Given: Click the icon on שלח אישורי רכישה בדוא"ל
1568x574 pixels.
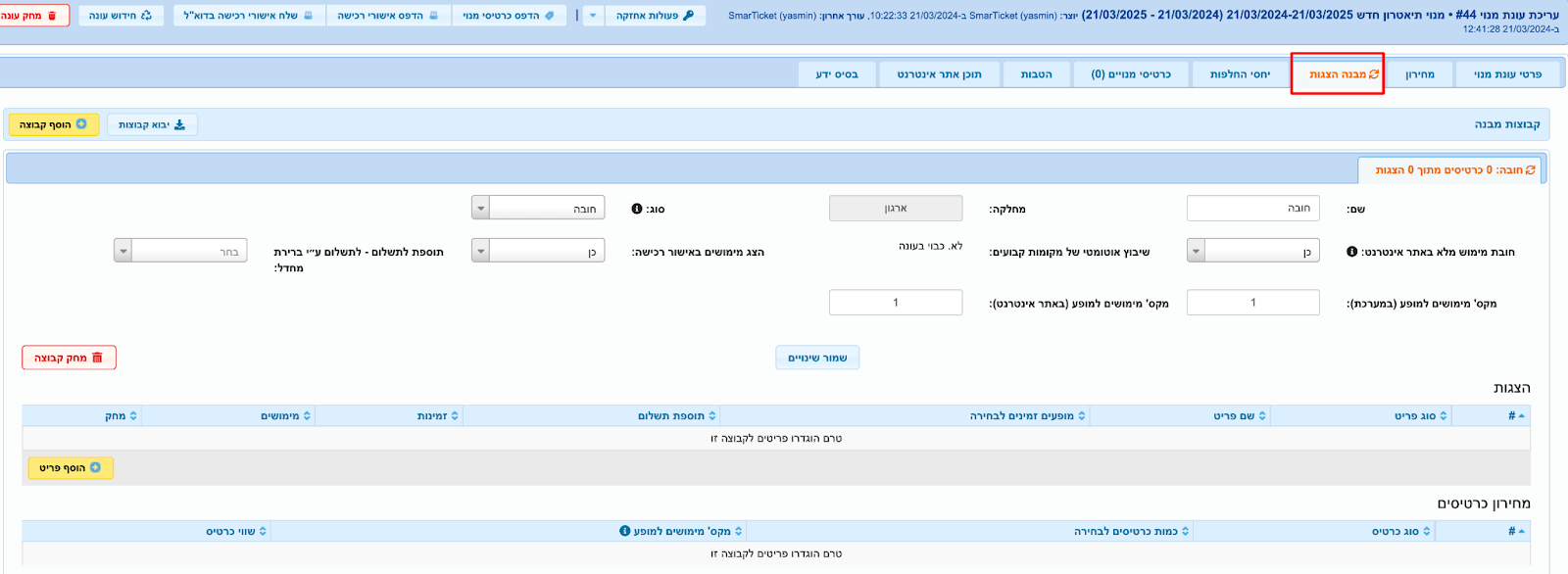Looking at the screenshot, I should tap(308, 16).
